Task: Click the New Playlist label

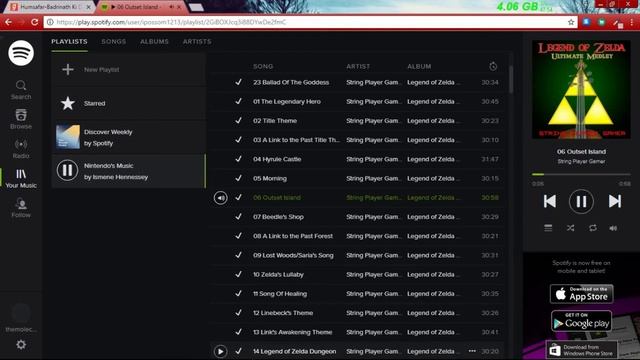Action: pyautogui.click(x=102, y=70)
